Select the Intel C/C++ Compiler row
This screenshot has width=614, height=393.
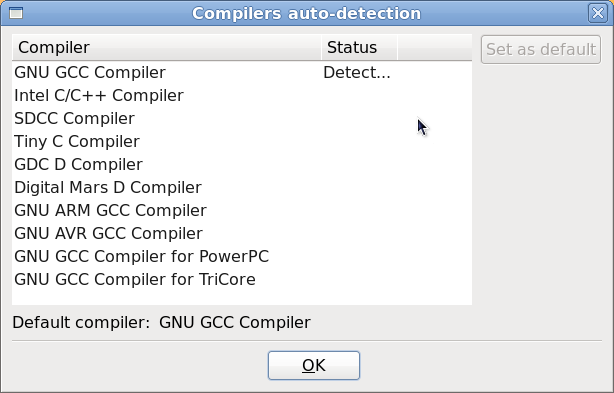point(242,96)
